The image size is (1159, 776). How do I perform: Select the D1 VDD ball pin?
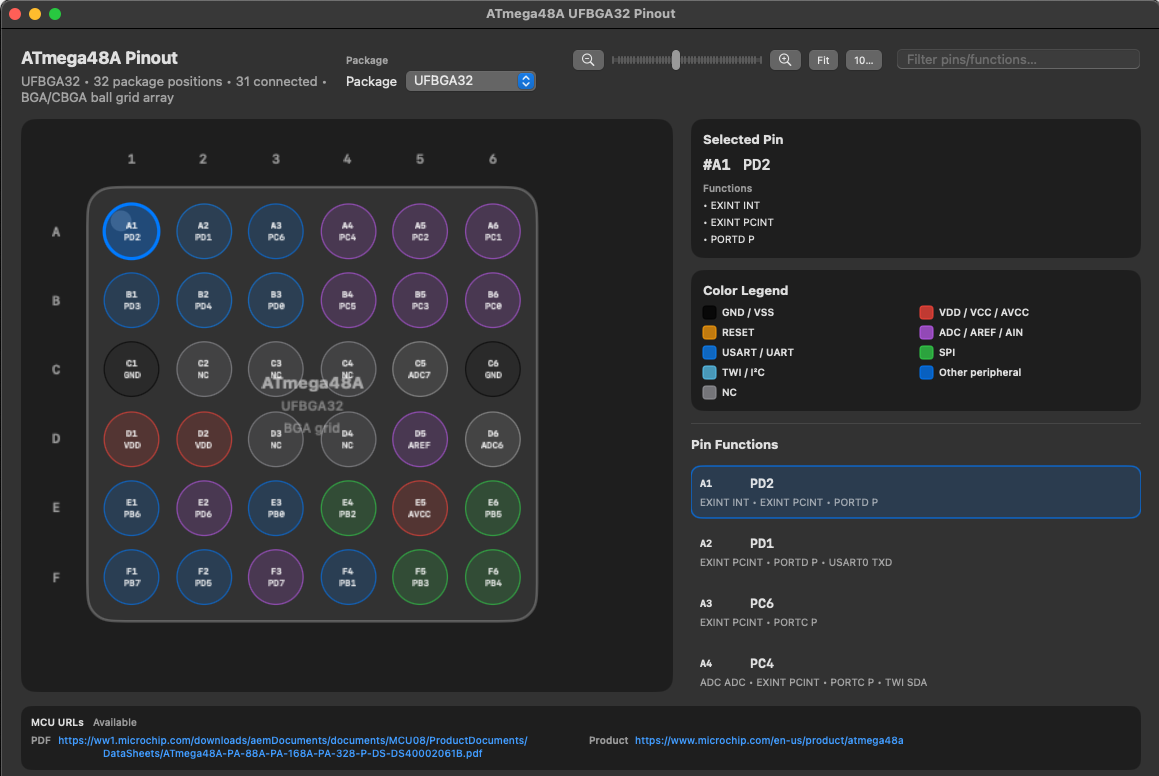[132, 439]
